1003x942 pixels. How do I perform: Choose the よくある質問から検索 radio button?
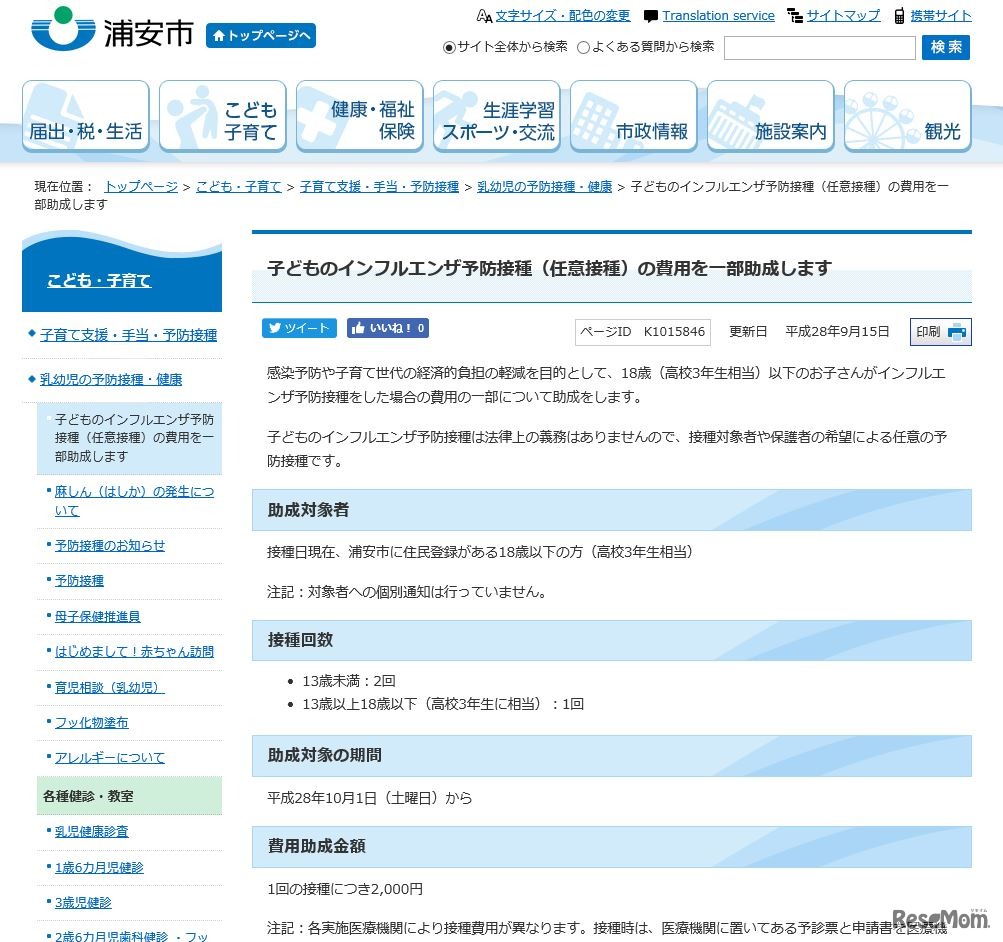click(583, 46)
